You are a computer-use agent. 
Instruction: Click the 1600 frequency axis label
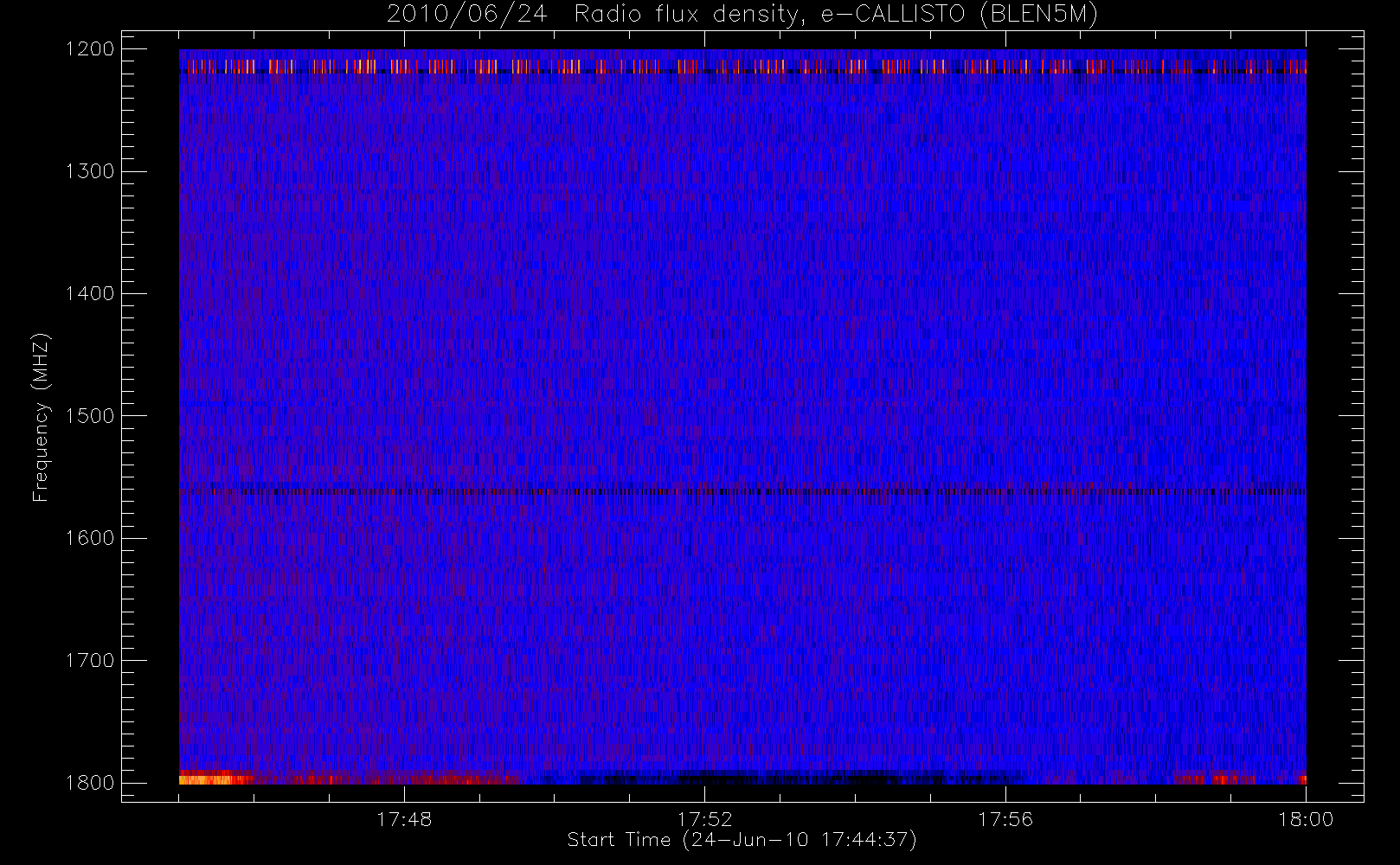point(90,538)
